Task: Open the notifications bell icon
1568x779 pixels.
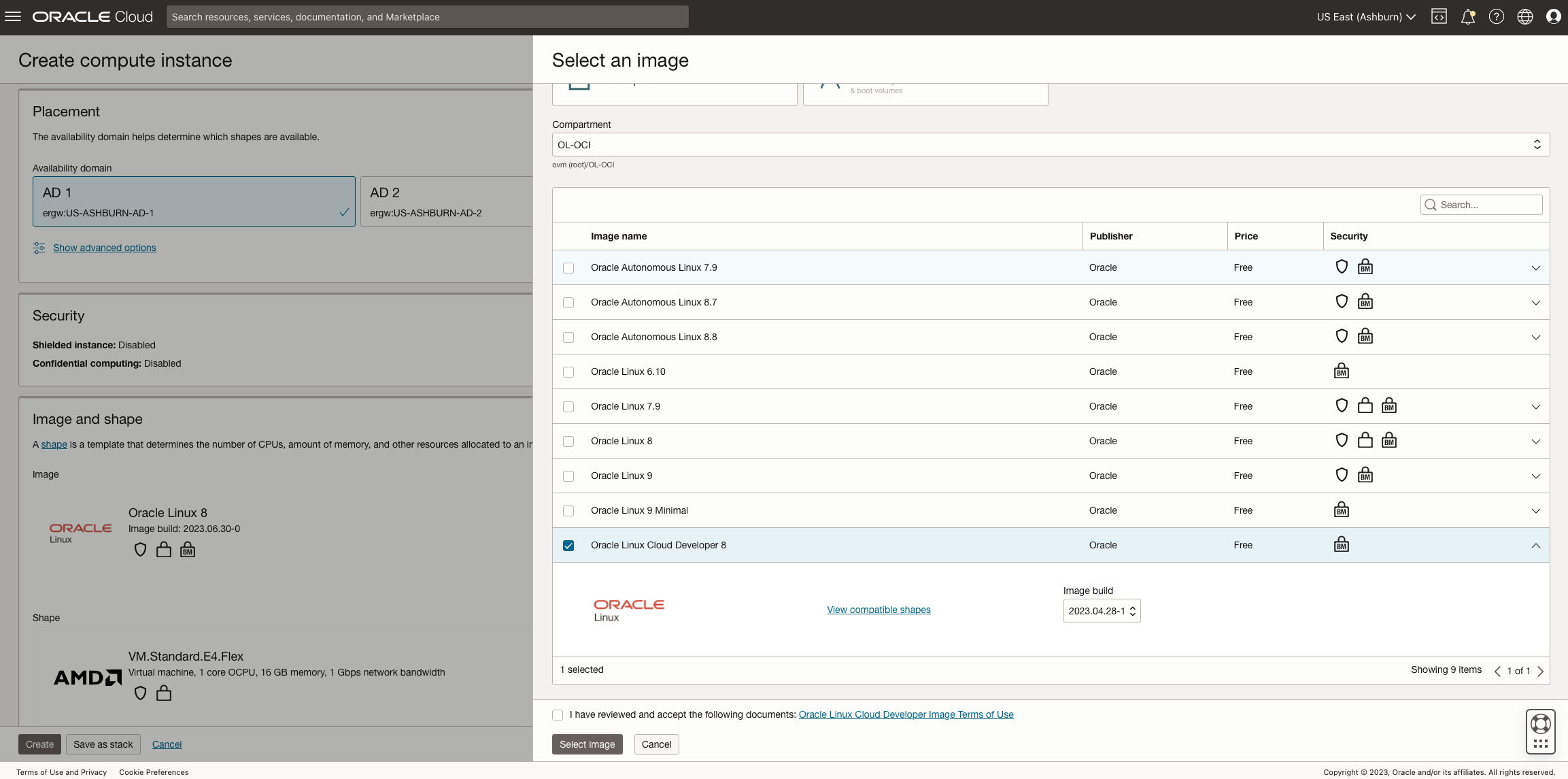Action: click(x=1467, y=16)
